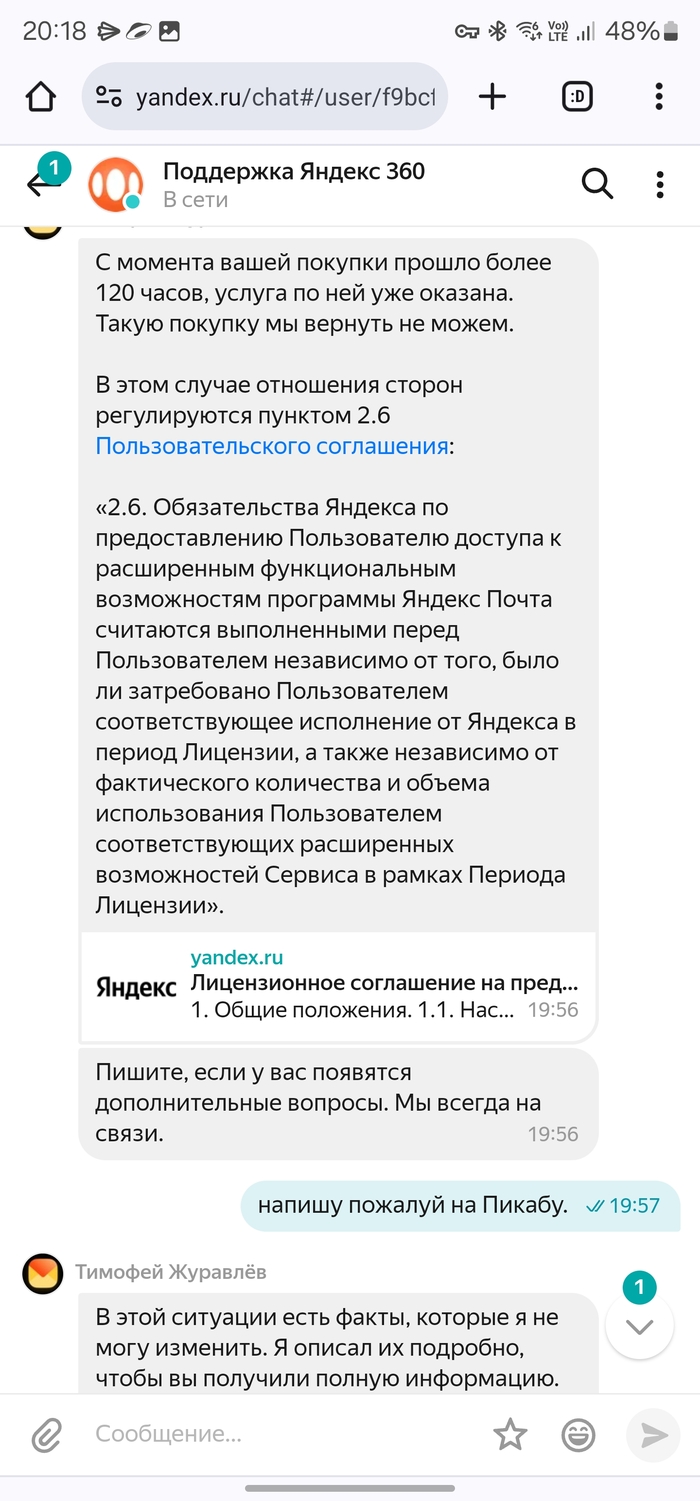Image resolution: width=700 pixels, height=1501 pixels.
Task: Open Тимофей Журавлёв sender name
Action: point(171,1272)
